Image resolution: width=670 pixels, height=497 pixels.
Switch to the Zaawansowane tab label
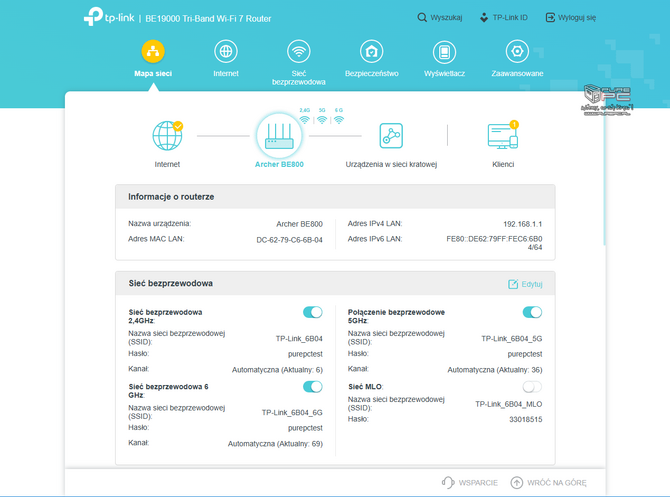[517, 74]
